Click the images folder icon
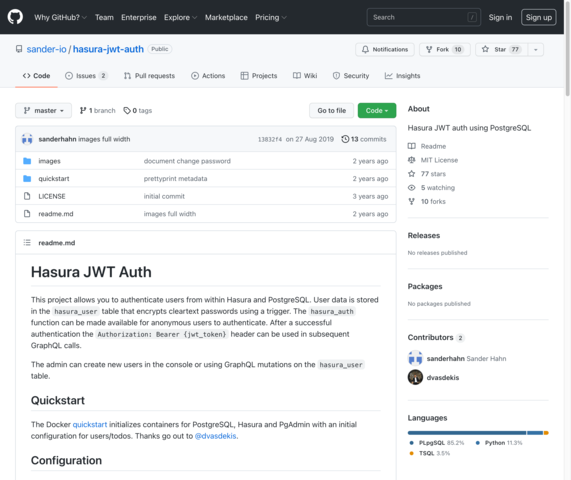Screen dimensions: 571x480 pyautogui.click(x=27, y=161)
